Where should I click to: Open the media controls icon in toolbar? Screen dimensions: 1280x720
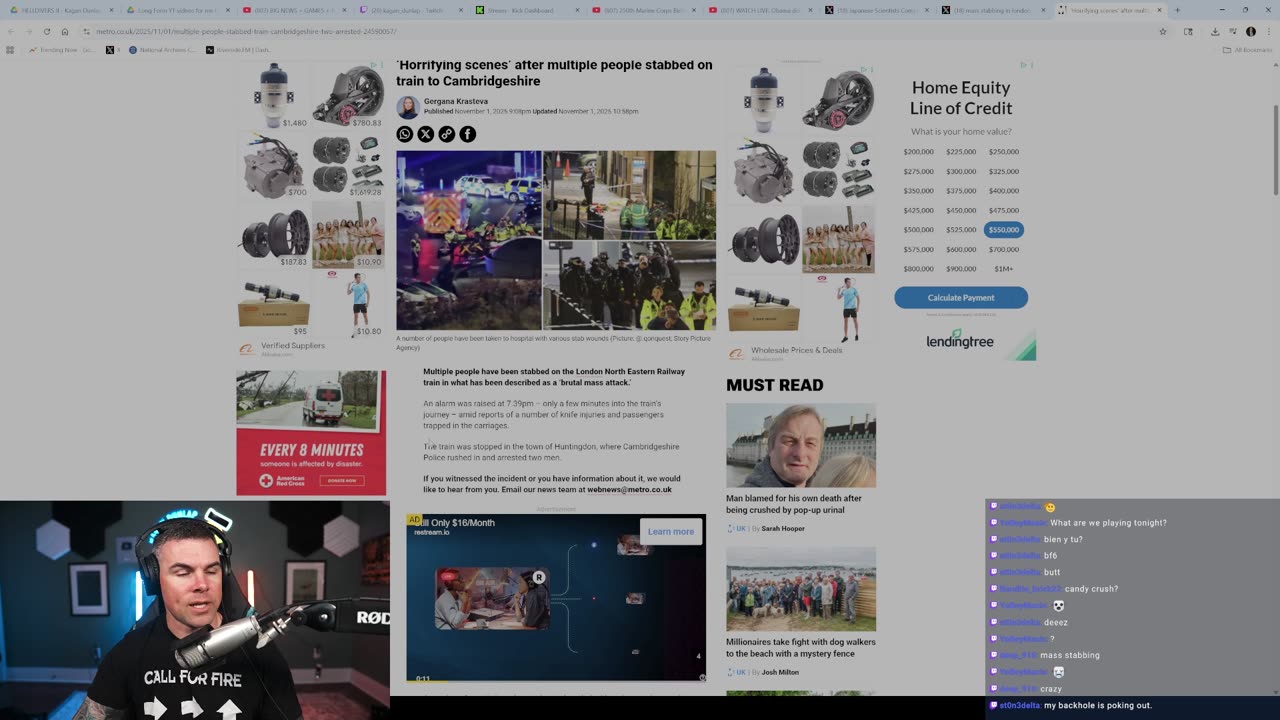(1232, 31)
